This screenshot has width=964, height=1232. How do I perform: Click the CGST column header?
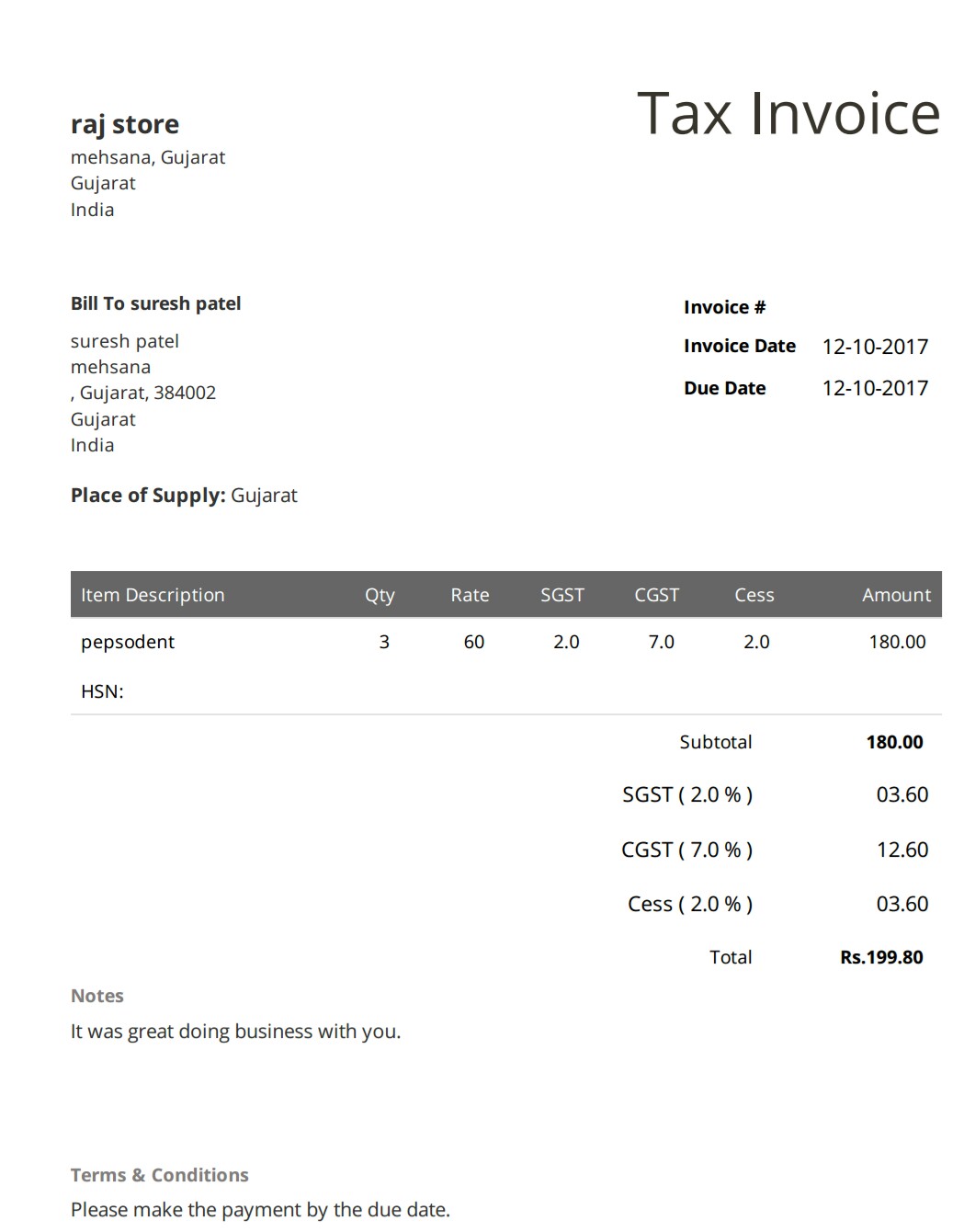click(657, 595)
